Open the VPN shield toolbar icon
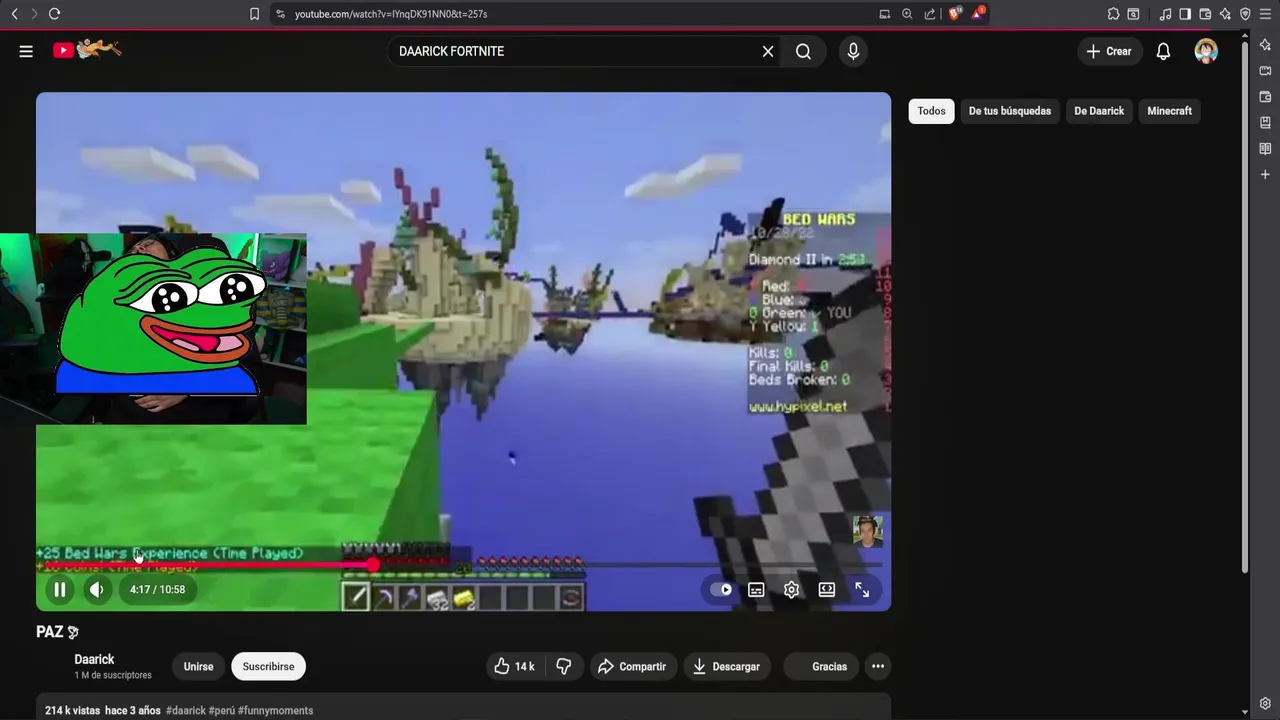 (1245, 14)
